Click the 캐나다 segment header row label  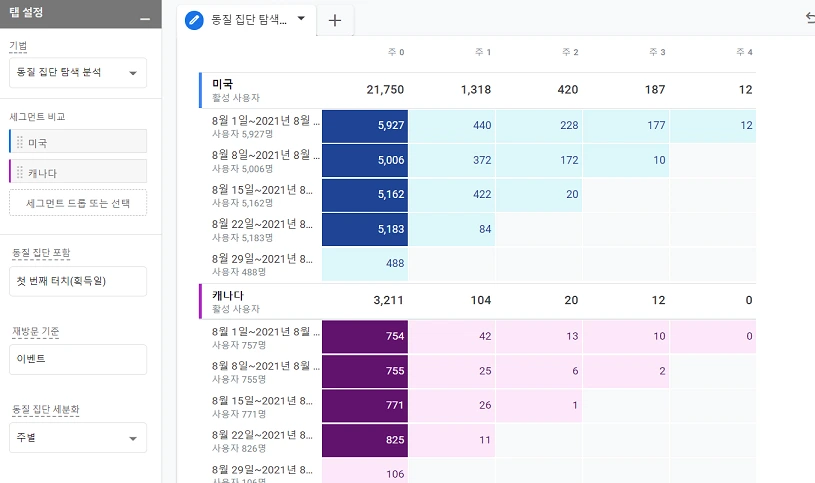228,295
